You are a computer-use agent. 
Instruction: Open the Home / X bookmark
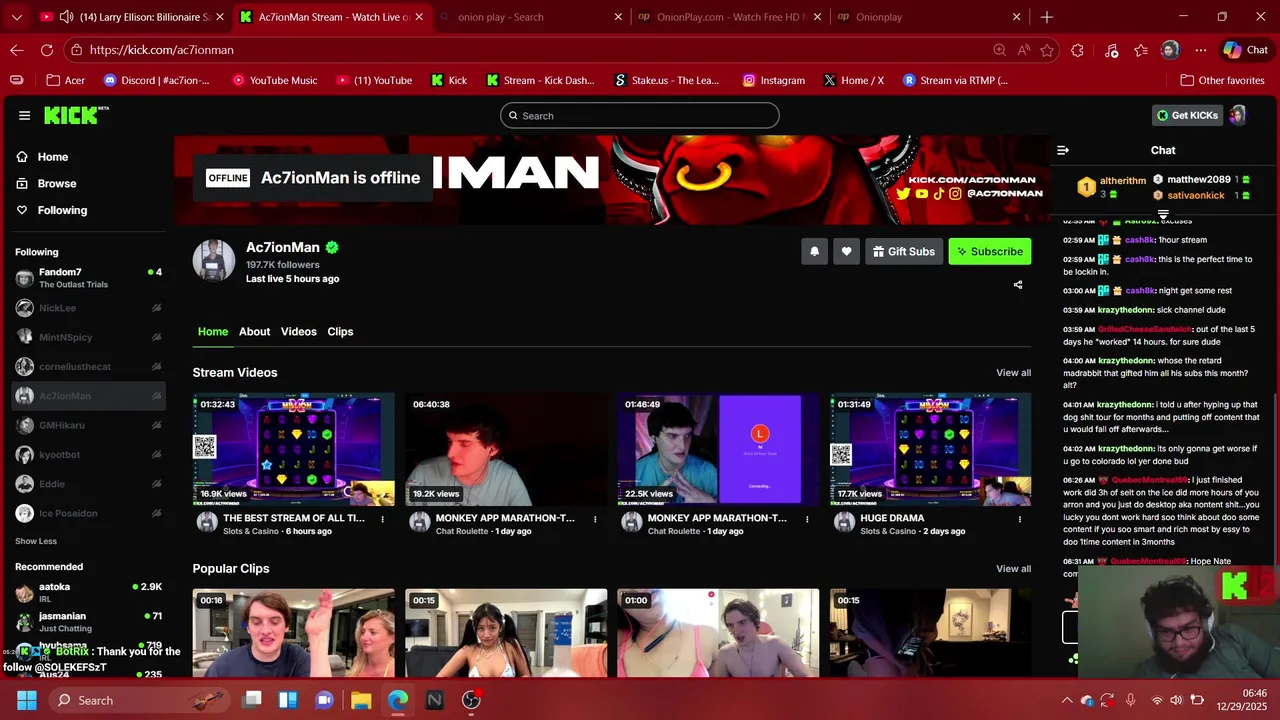[x=853, y=80]
